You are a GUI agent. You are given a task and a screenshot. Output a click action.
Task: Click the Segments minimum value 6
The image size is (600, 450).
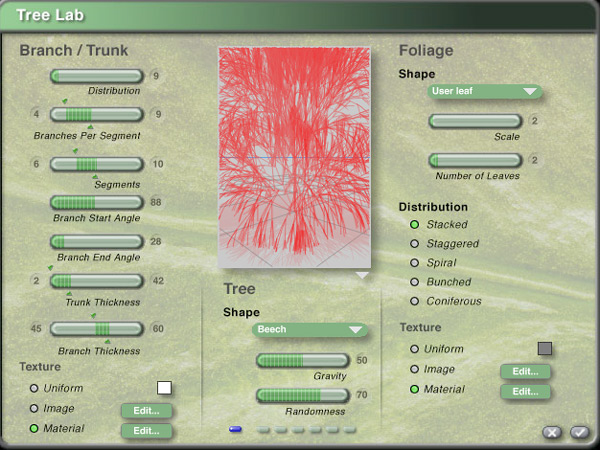(x=36, y=164)
